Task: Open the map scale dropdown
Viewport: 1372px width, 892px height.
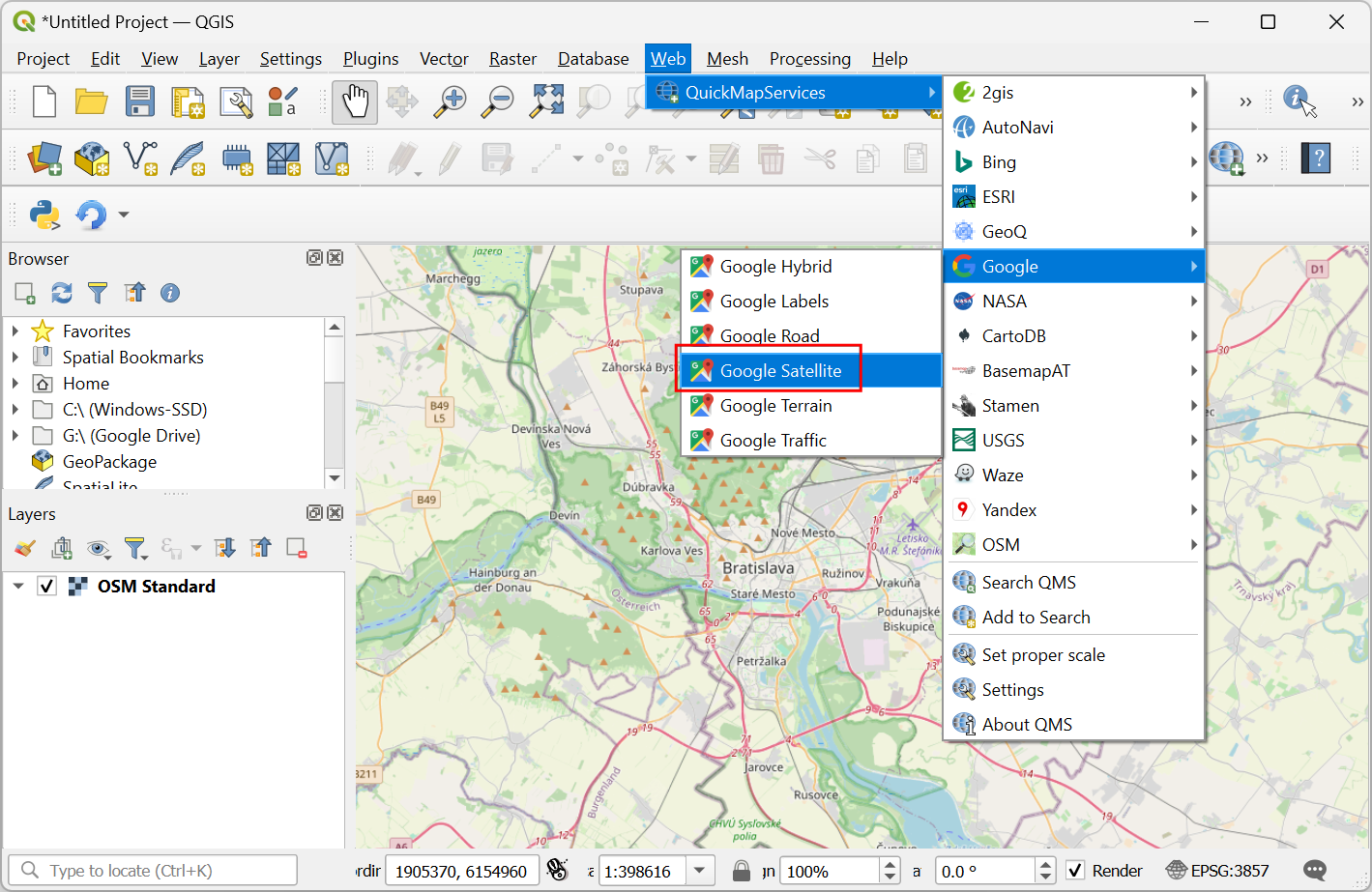Action: 700,871
